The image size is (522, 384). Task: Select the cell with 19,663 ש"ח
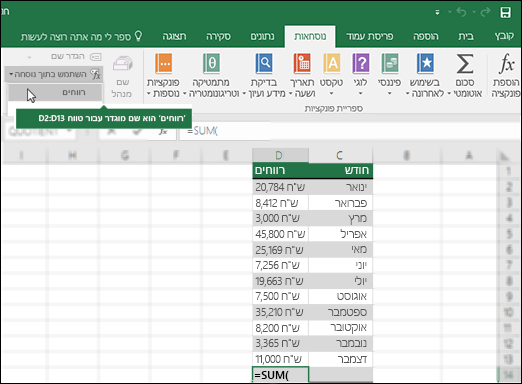point(280,281)
